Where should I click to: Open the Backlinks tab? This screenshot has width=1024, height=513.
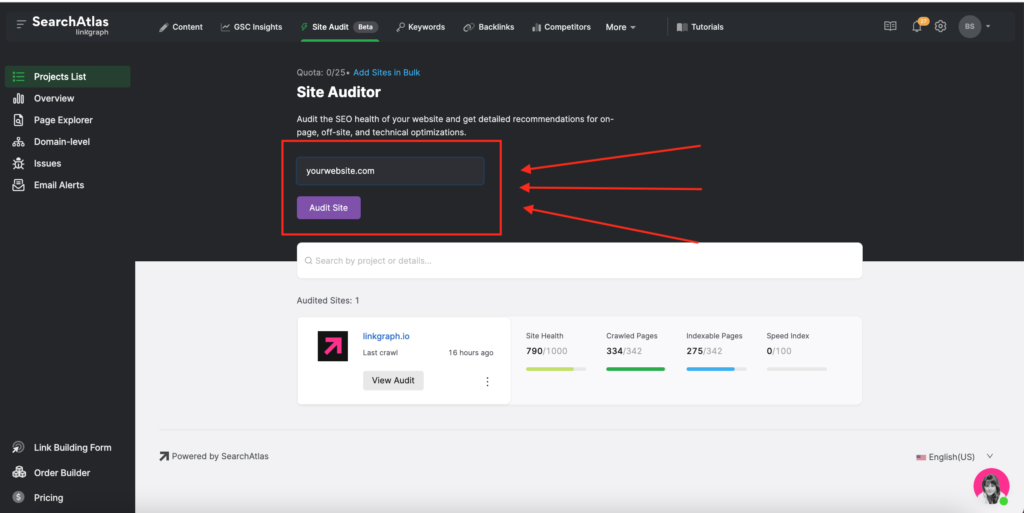click(x=488, y=27)
